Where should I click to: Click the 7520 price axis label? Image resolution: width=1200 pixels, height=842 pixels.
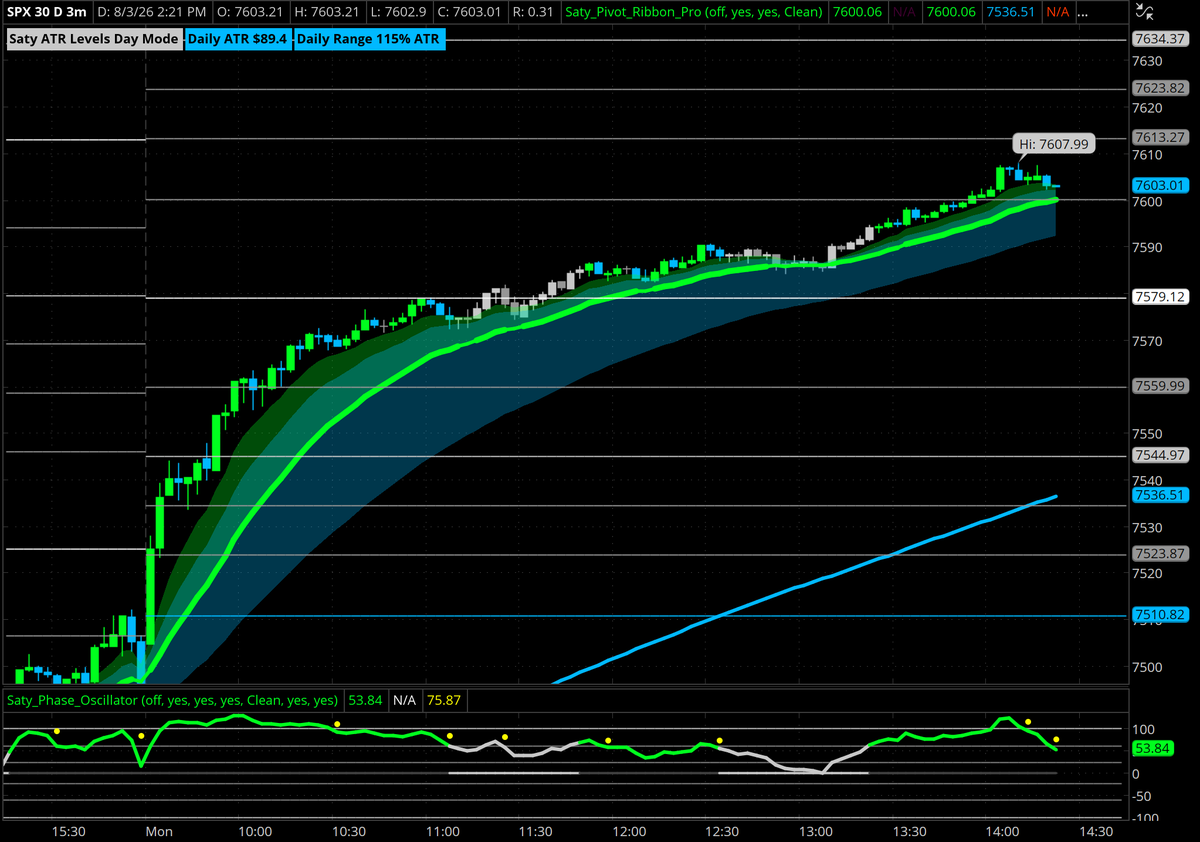click(x=1147, y=574)
